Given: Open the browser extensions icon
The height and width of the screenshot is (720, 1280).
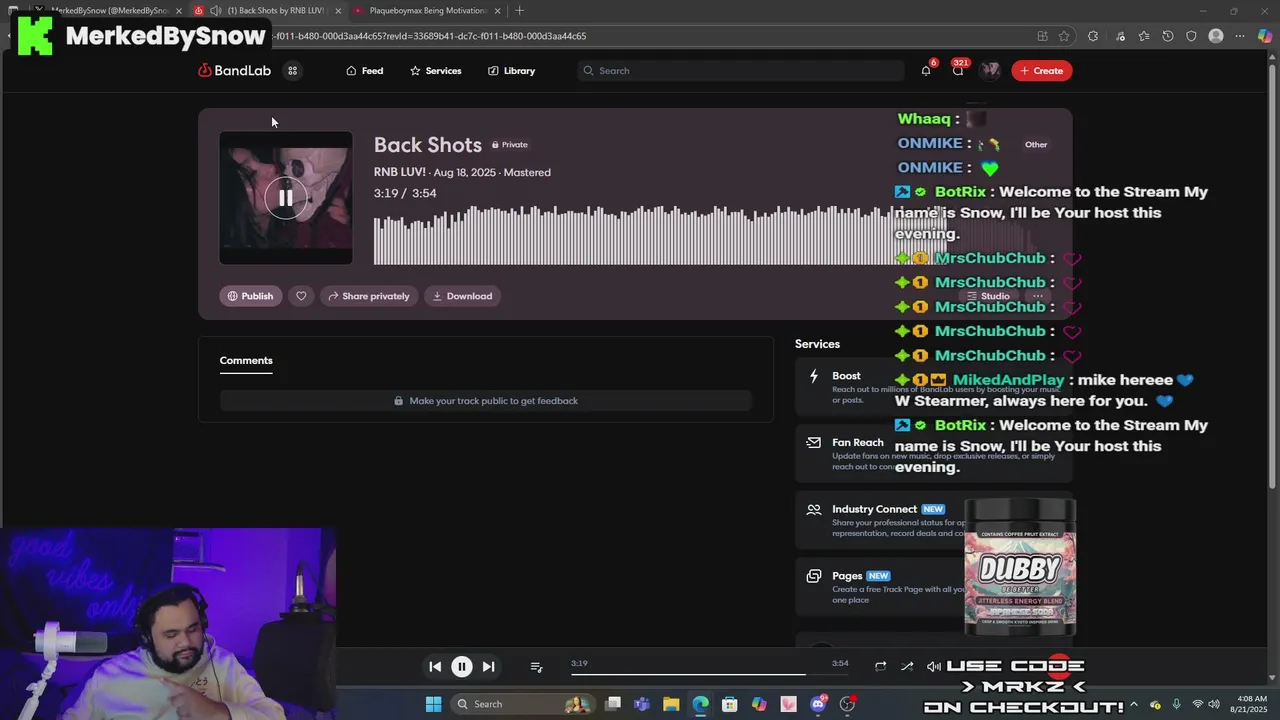Looking at the screenshot, I should coord(1093,36).
